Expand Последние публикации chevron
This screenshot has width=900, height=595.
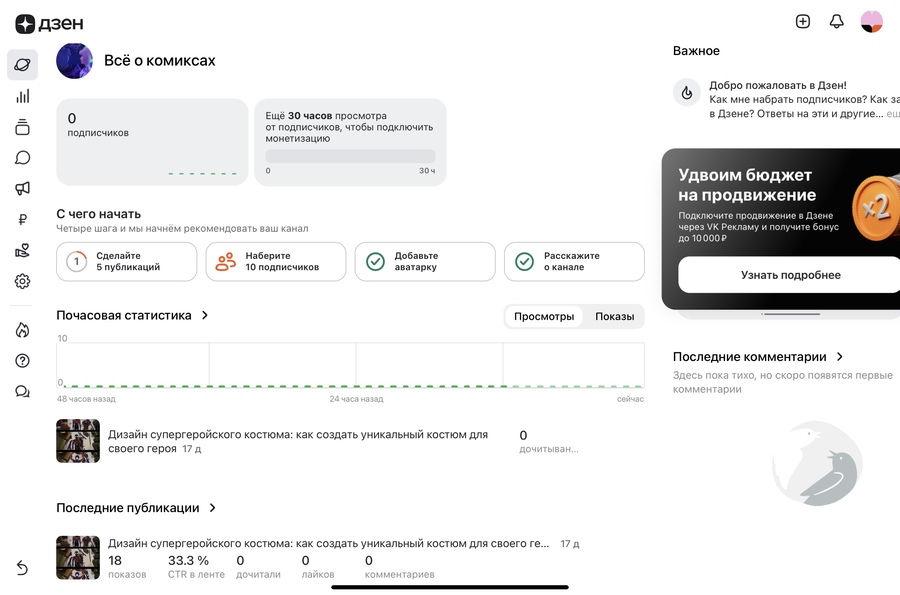point(212,508)
